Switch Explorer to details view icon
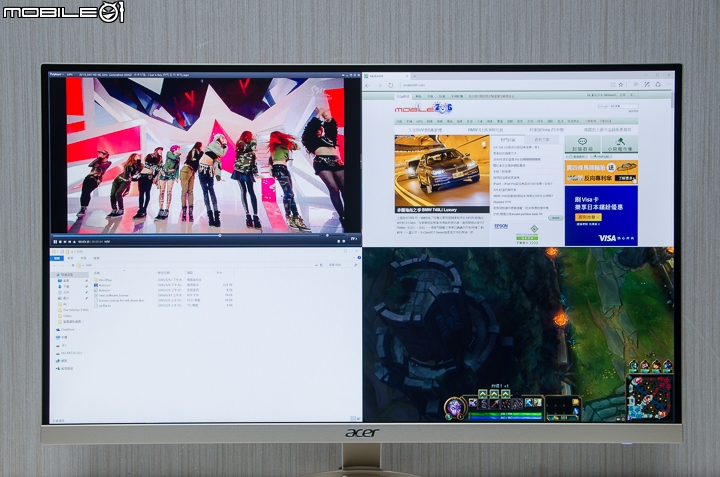Viewport: 720px width, 477px height. [353, 419]
